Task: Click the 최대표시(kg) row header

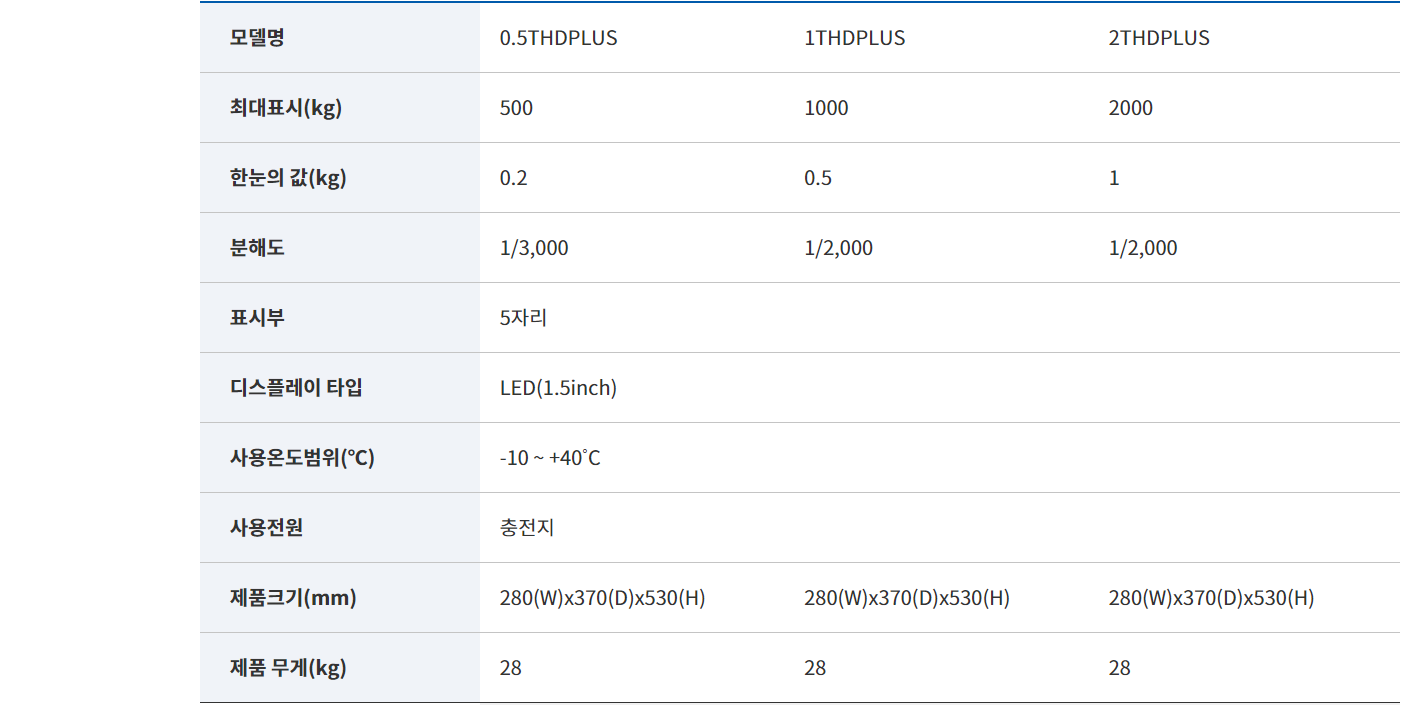Action: pyautogui.click(x=285, y=108)
